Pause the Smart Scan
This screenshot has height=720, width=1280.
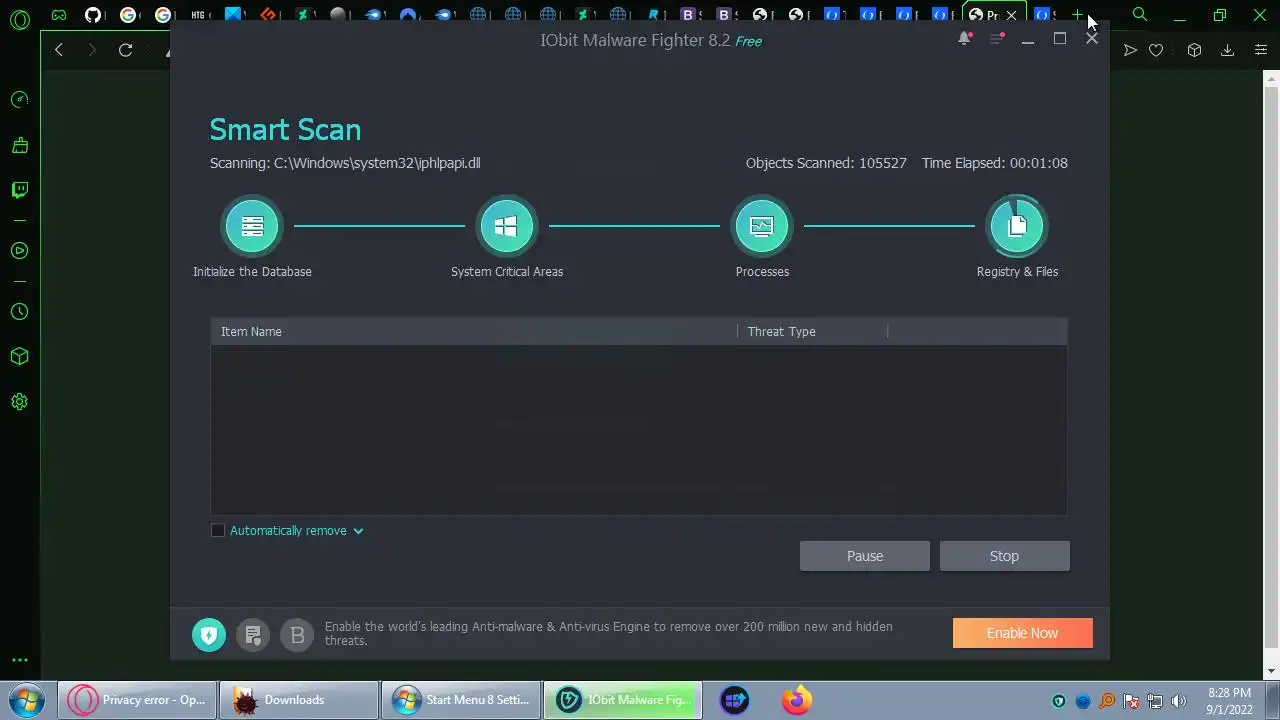tap(865, 556)
